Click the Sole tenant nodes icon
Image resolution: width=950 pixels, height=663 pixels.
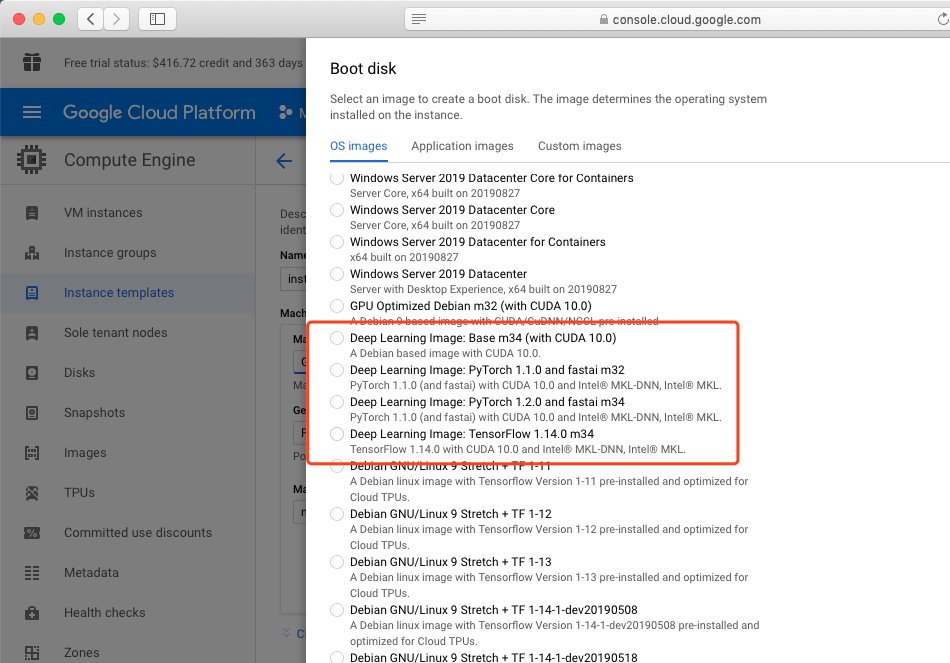tap(32, 333)
